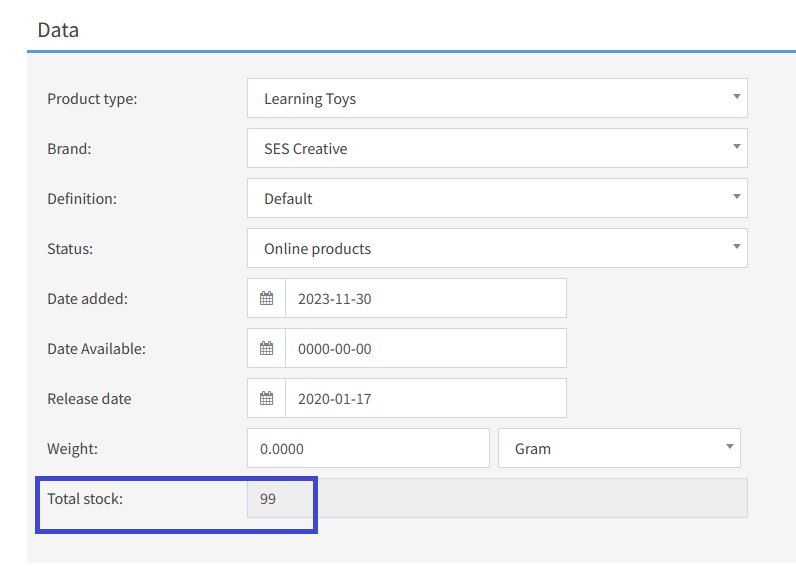Click the Status label
The image size is (796, 580).
click(70, 249)
